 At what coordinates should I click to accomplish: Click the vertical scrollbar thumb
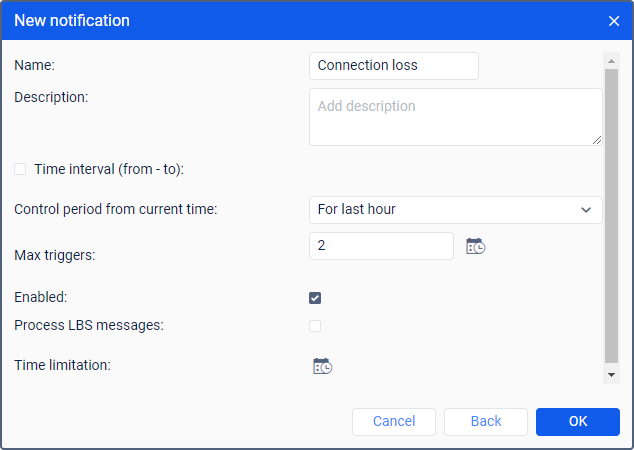pos(612,215)
